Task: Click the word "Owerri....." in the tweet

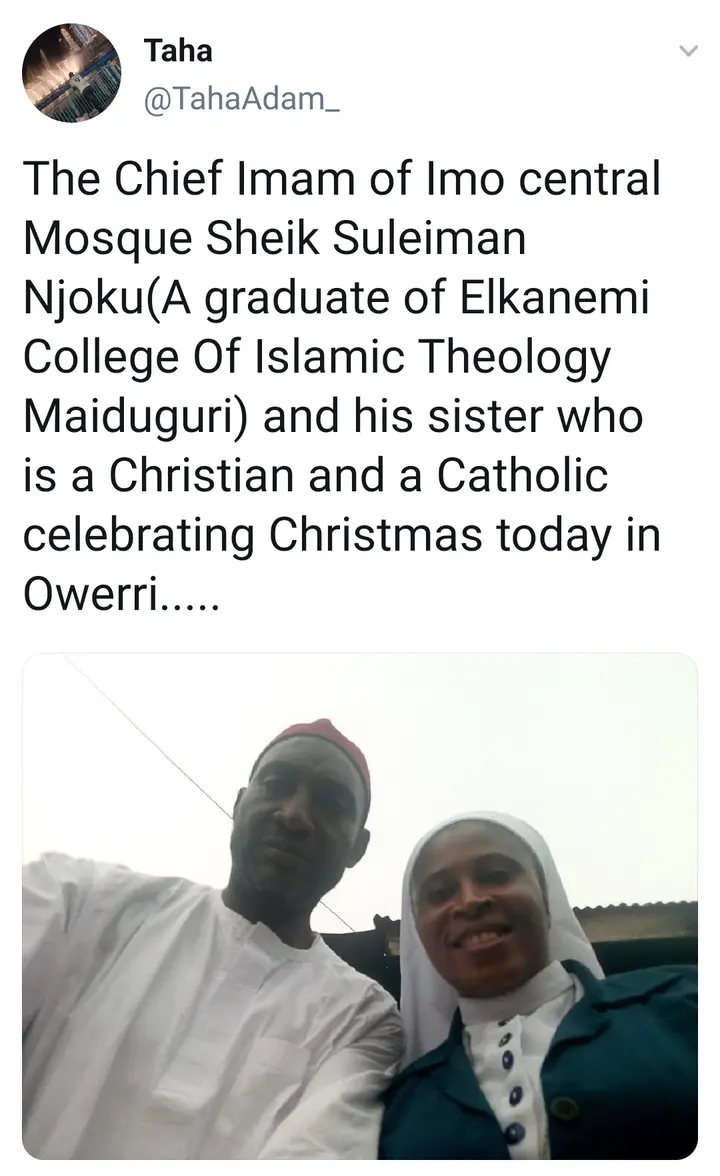Action: 122,596
